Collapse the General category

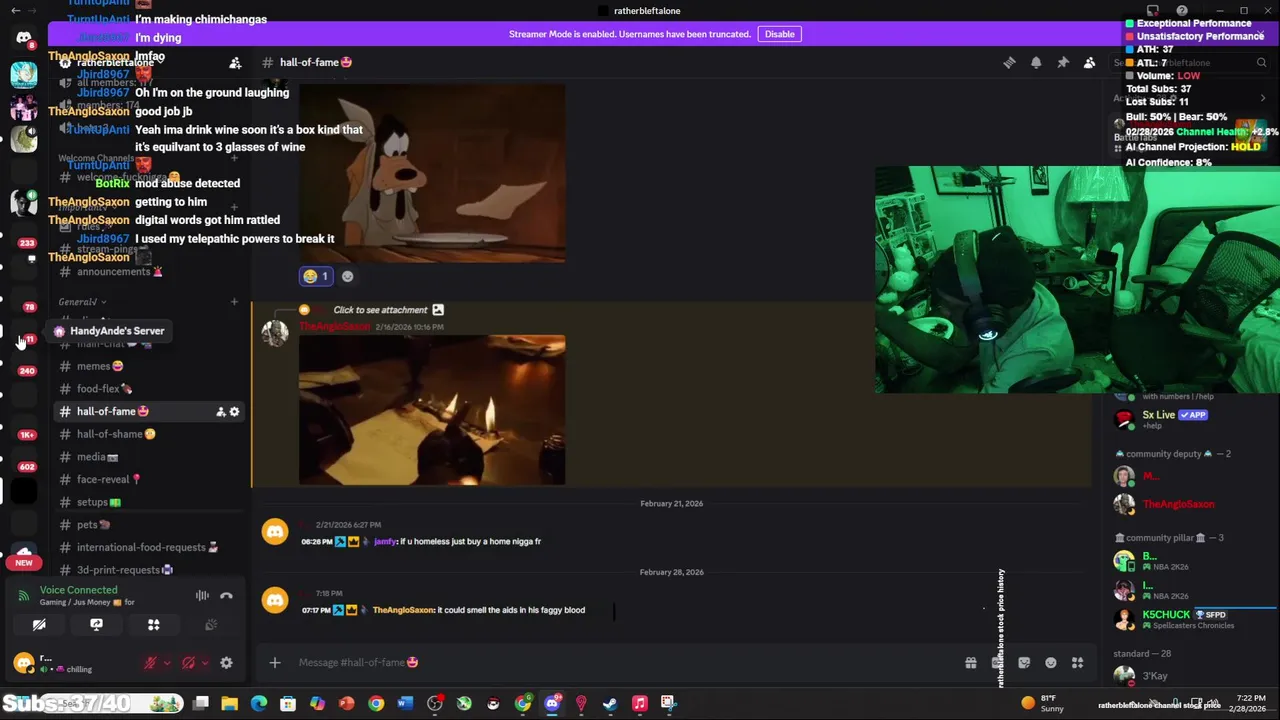click(x=82, y=302)
